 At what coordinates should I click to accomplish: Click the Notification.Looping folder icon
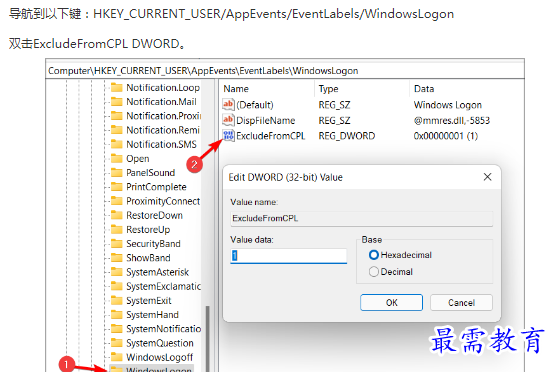coord(116,87)
